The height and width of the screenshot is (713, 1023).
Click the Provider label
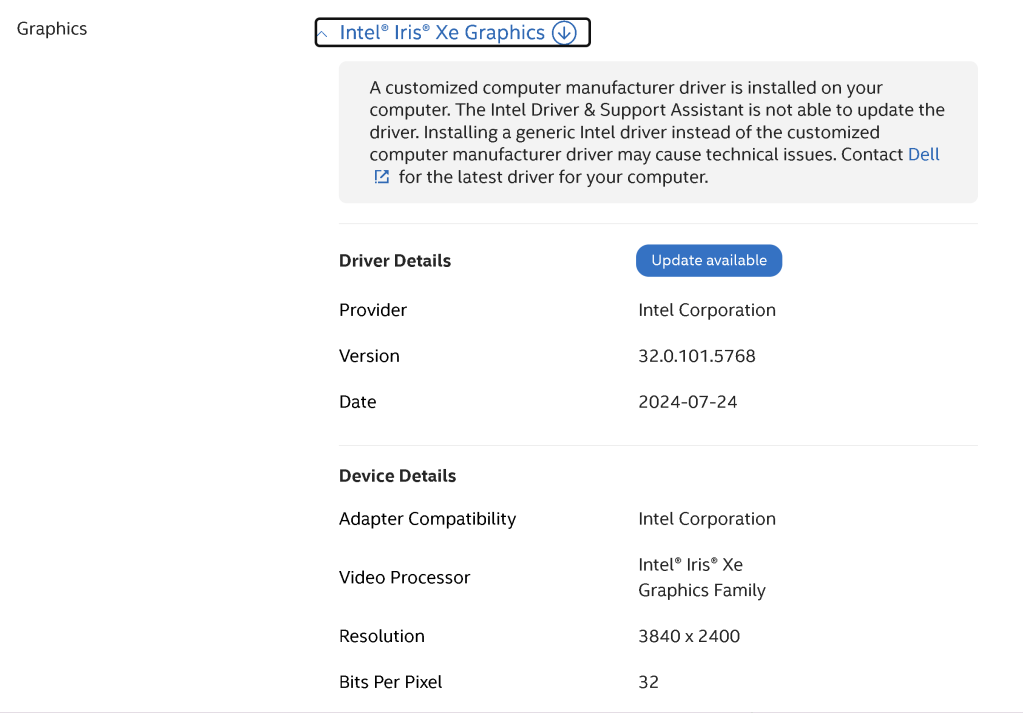373,310
